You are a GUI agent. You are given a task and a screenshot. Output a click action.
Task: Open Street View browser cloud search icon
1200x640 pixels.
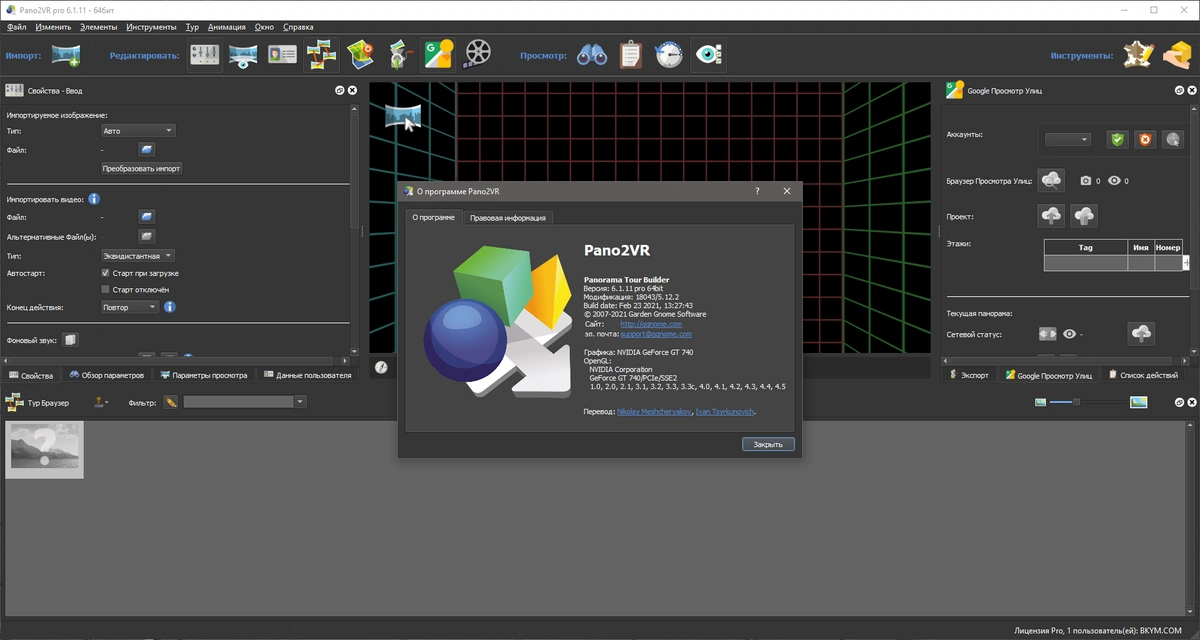[x=1051, y=180]
